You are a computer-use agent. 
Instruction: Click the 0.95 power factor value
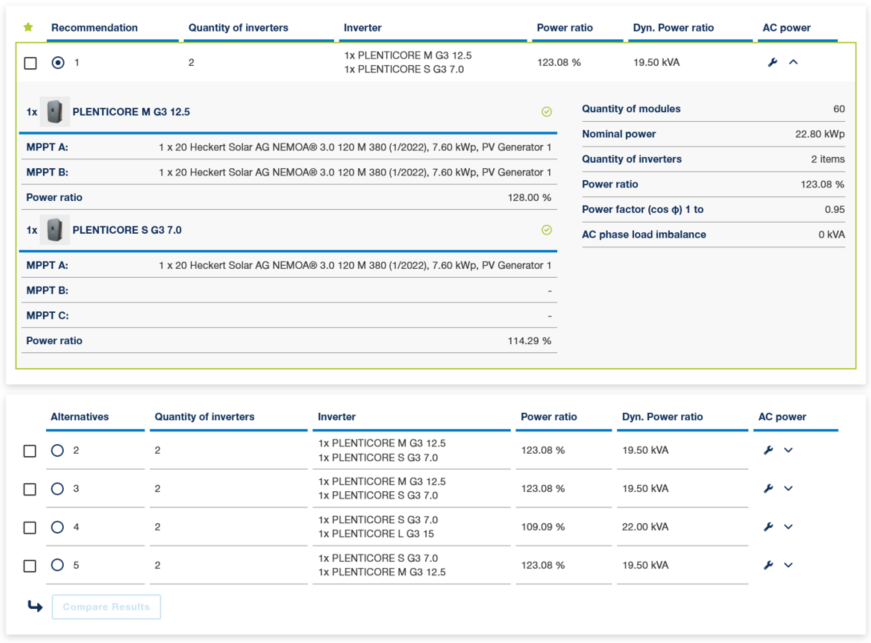pyautogui.click(x=834, y=209)
